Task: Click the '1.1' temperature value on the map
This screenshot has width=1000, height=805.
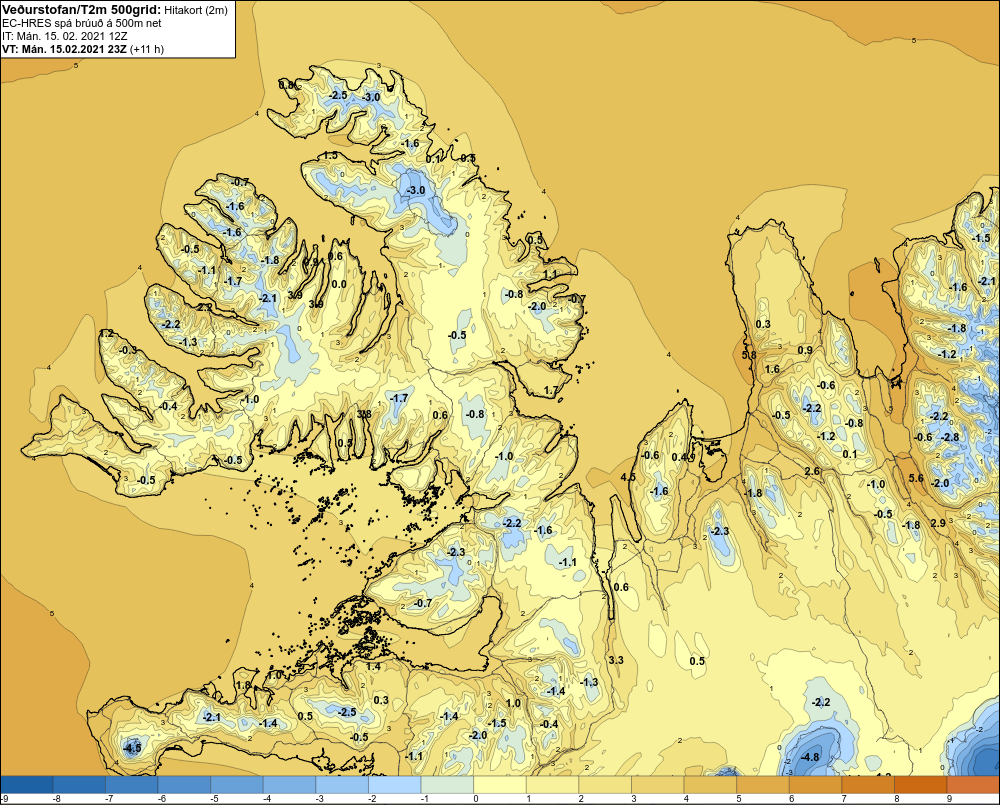Action: pos(550,274)
